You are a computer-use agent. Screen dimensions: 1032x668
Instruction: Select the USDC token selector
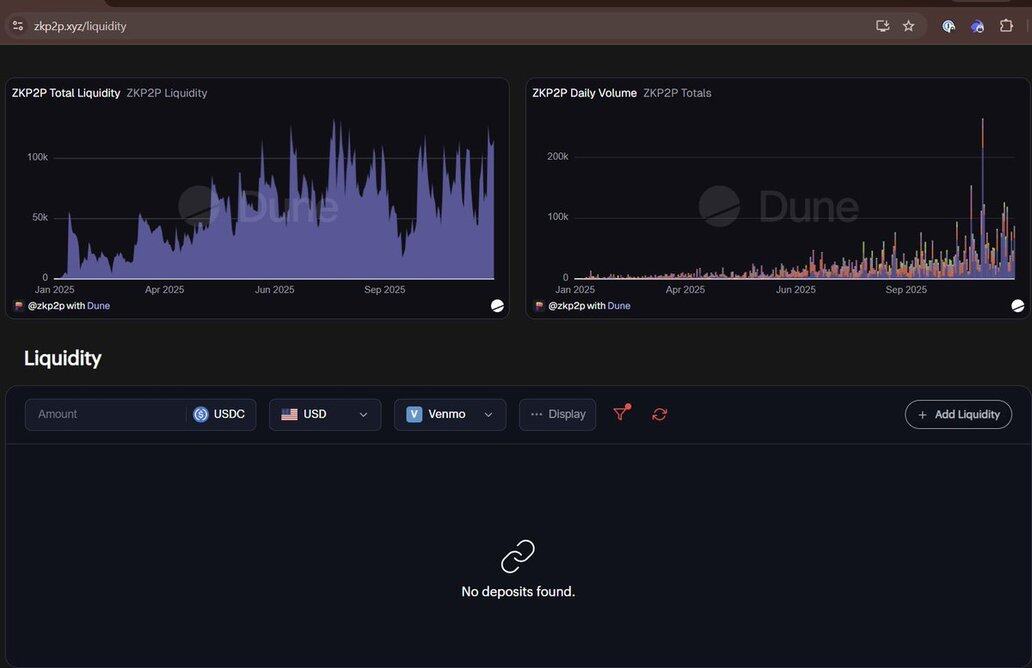[220, 414]
